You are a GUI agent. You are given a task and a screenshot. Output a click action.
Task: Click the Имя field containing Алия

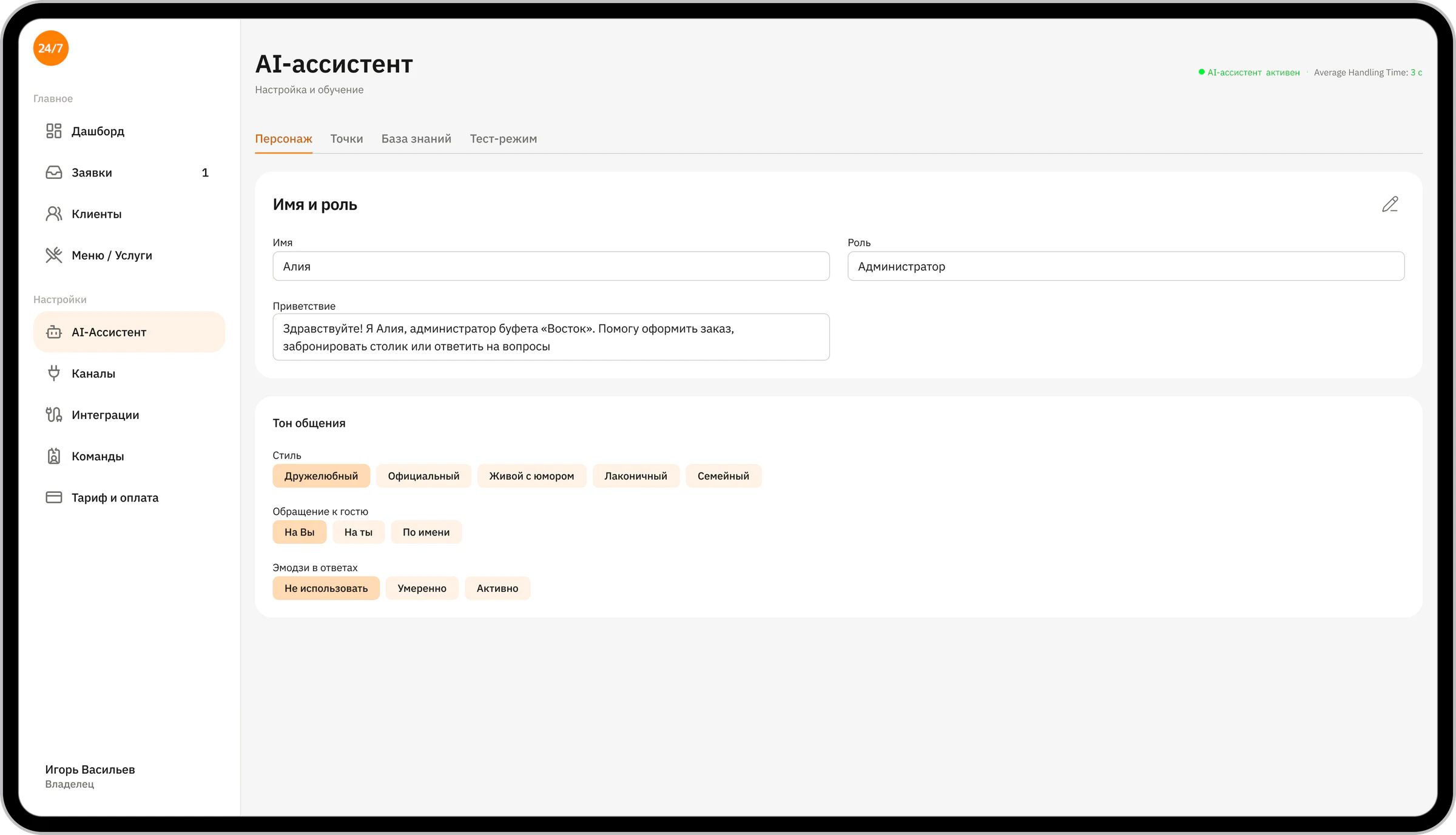click(x=551, y=266)
